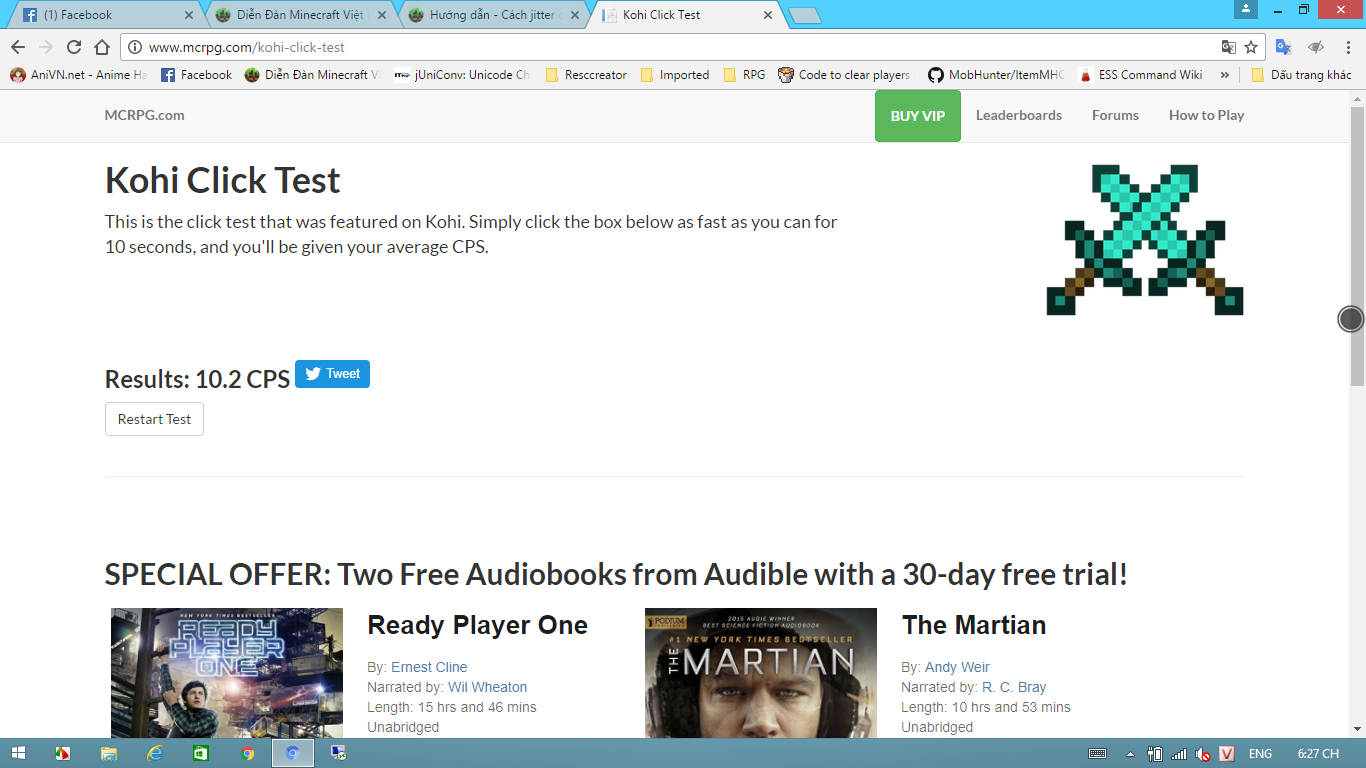Click the page scrollbar up arrow
1366x768 pixels.
[1357, 99]
